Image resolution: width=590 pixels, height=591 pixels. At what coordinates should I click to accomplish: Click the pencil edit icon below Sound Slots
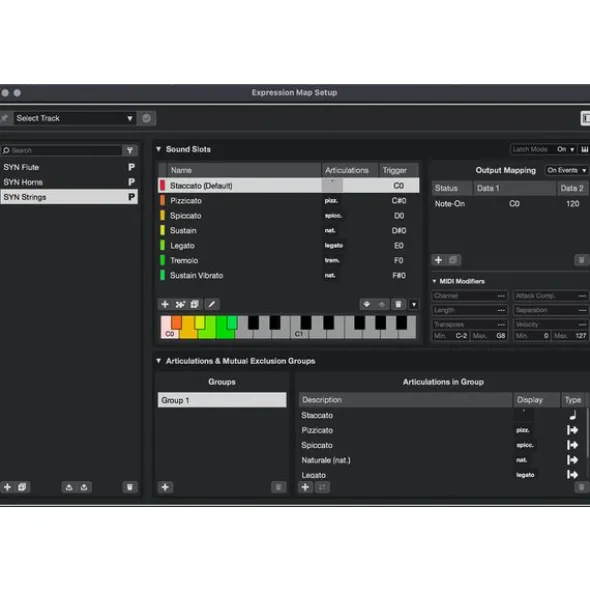(212, 304)
